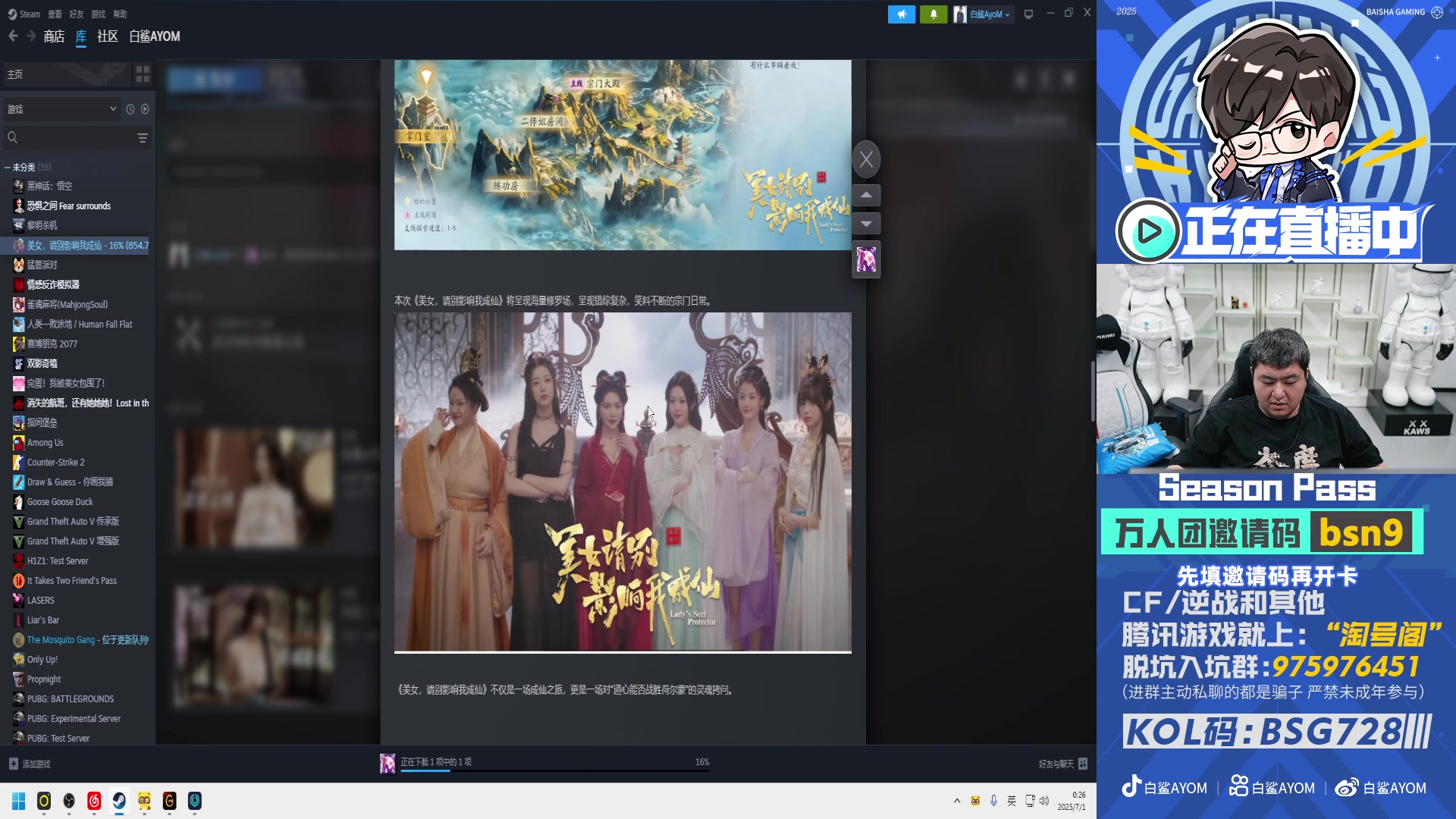The image size is (1456, 819).
Task: Click the forward navigation arrow
Action: pyautogui.click(x=31, y=36)
